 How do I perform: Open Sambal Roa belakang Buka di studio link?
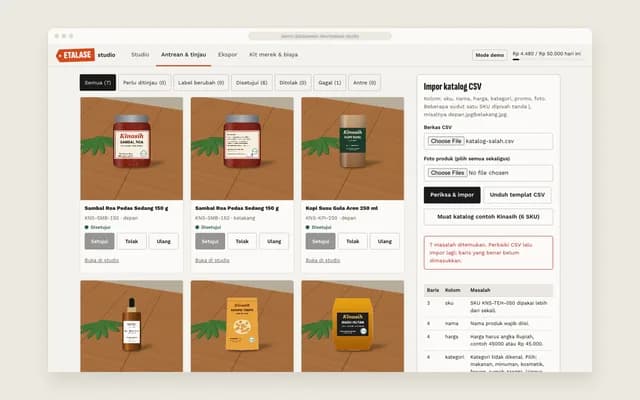[212, 260]
